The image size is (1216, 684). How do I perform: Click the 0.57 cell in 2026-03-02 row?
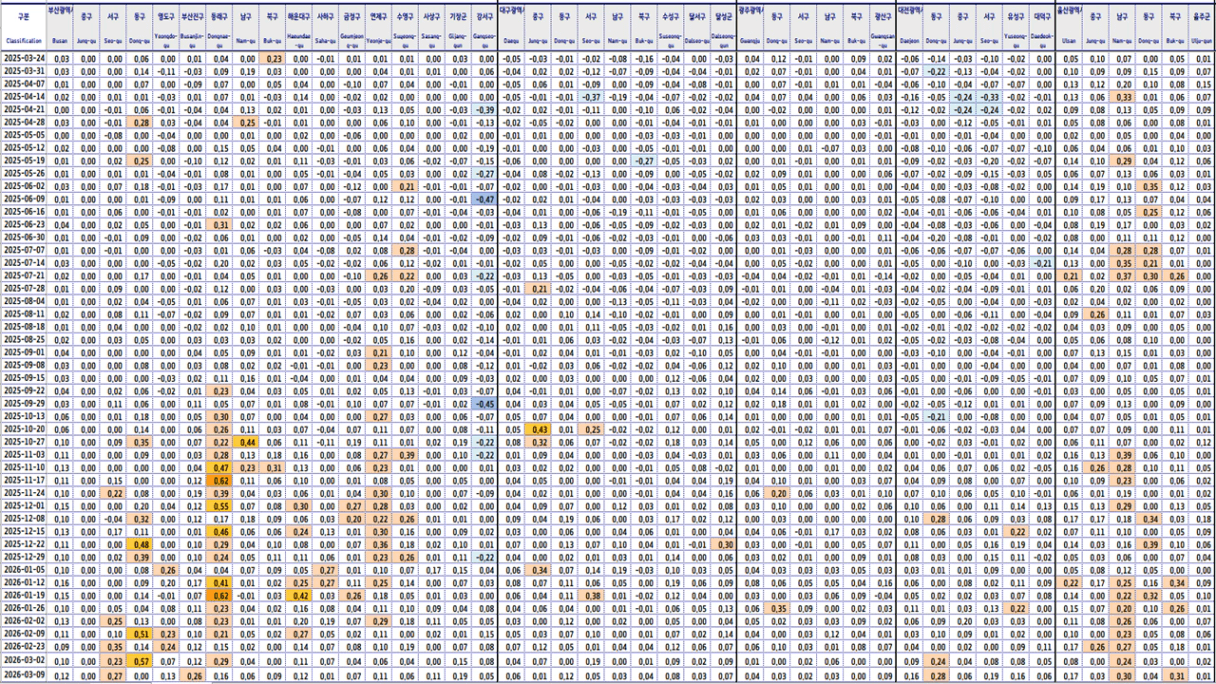[x=141, y=660]
